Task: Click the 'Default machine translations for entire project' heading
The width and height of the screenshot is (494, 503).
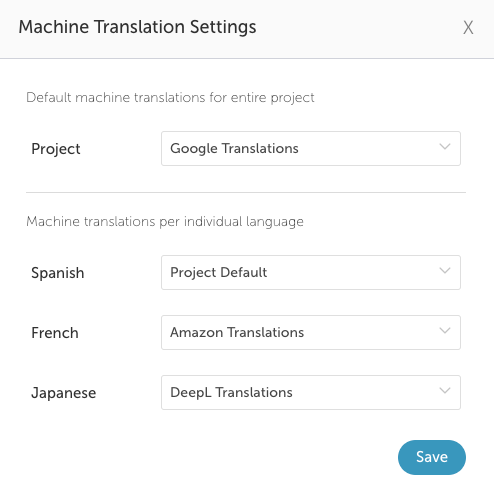Action: click(170, 98)
